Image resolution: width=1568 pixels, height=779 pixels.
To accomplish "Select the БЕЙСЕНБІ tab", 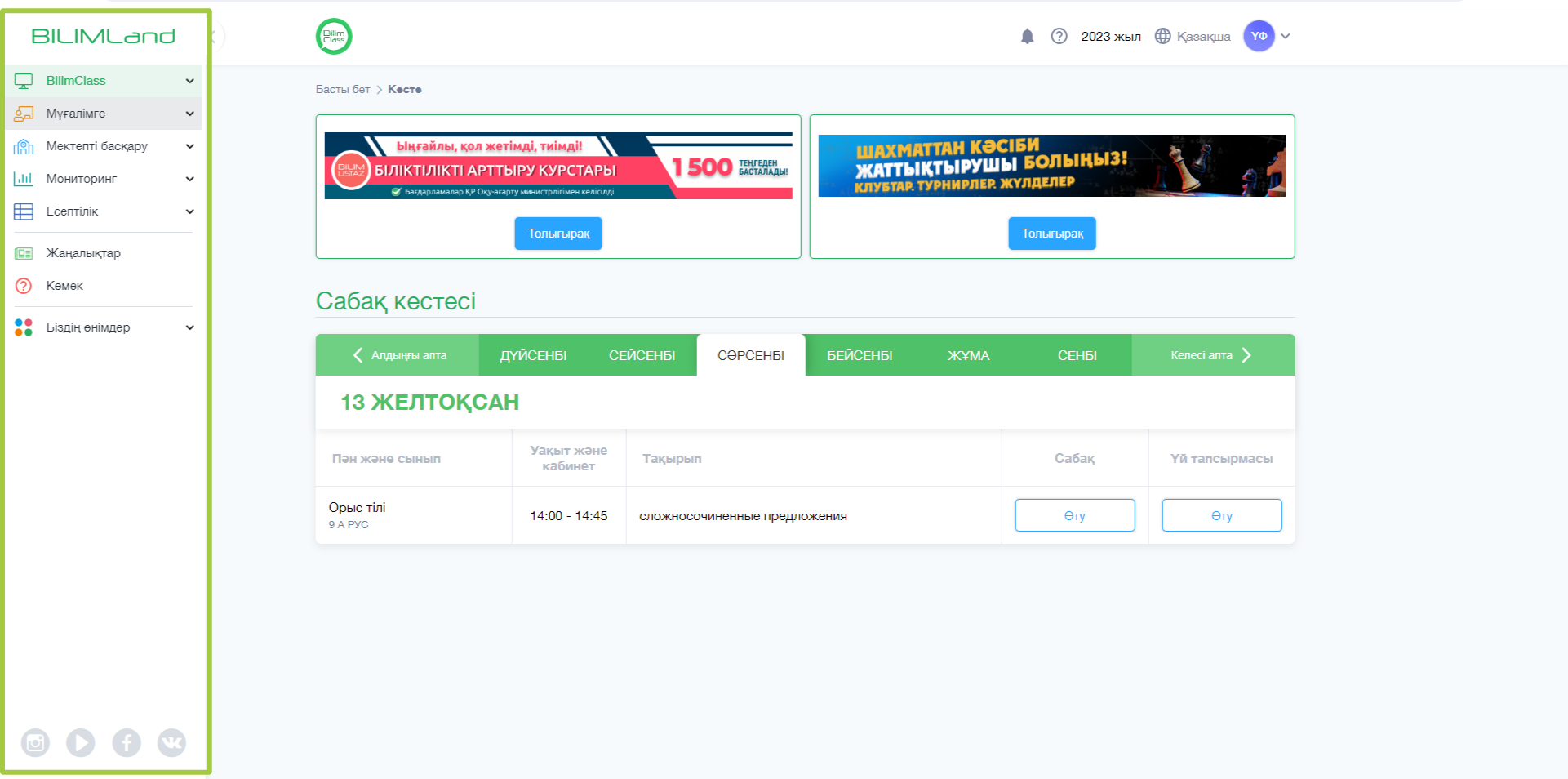I will [x=860, y=355].
